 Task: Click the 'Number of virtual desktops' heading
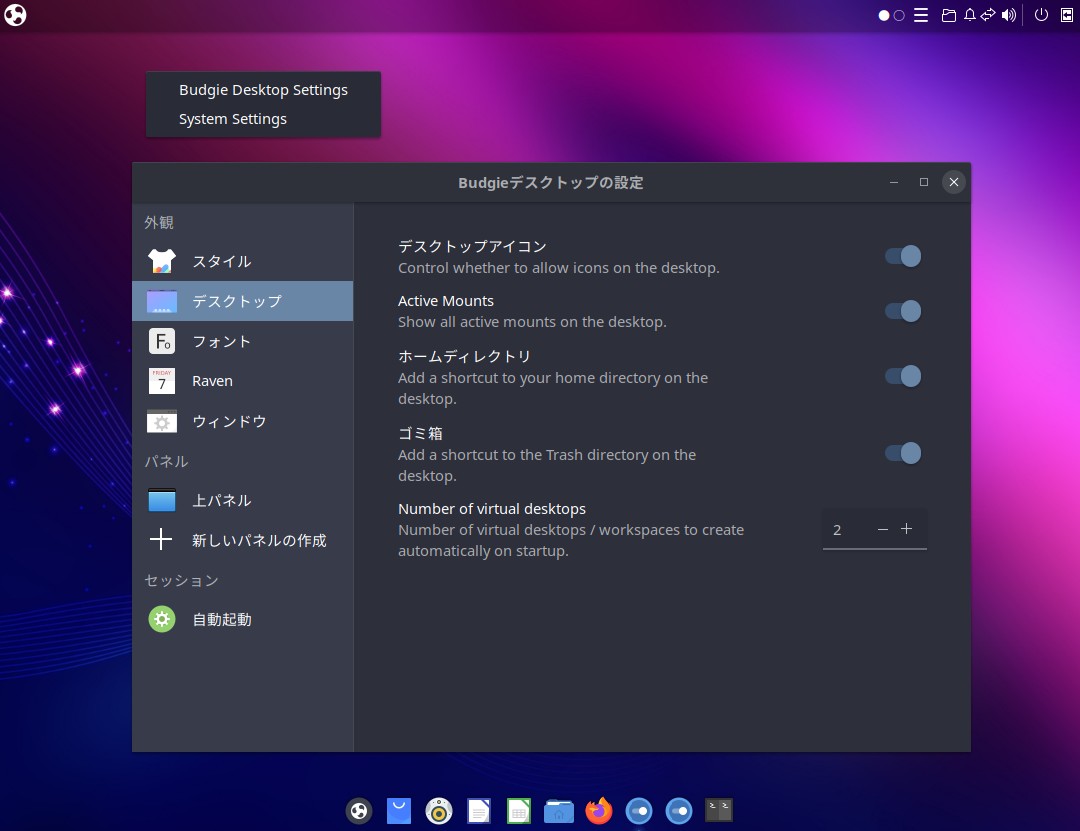[x=492, y=509]
